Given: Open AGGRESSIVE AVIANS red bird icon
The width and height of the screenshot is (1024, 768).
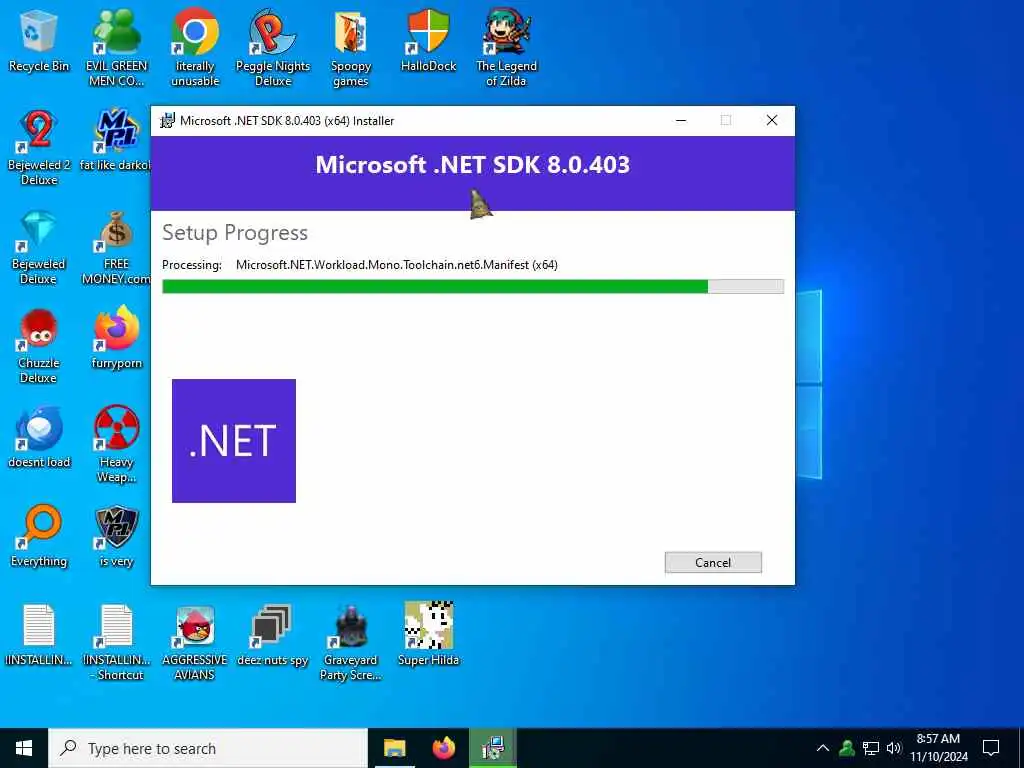Looking at the screenshot, I should tap(195, 643).
